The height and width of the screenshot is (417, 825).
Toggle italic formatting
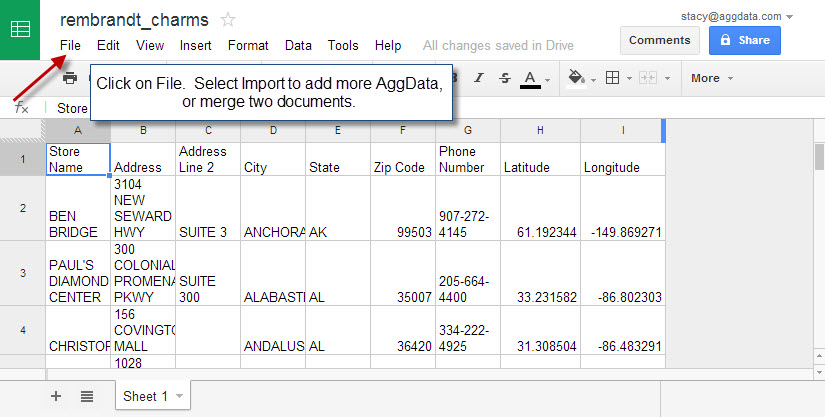tap(479, 78)
